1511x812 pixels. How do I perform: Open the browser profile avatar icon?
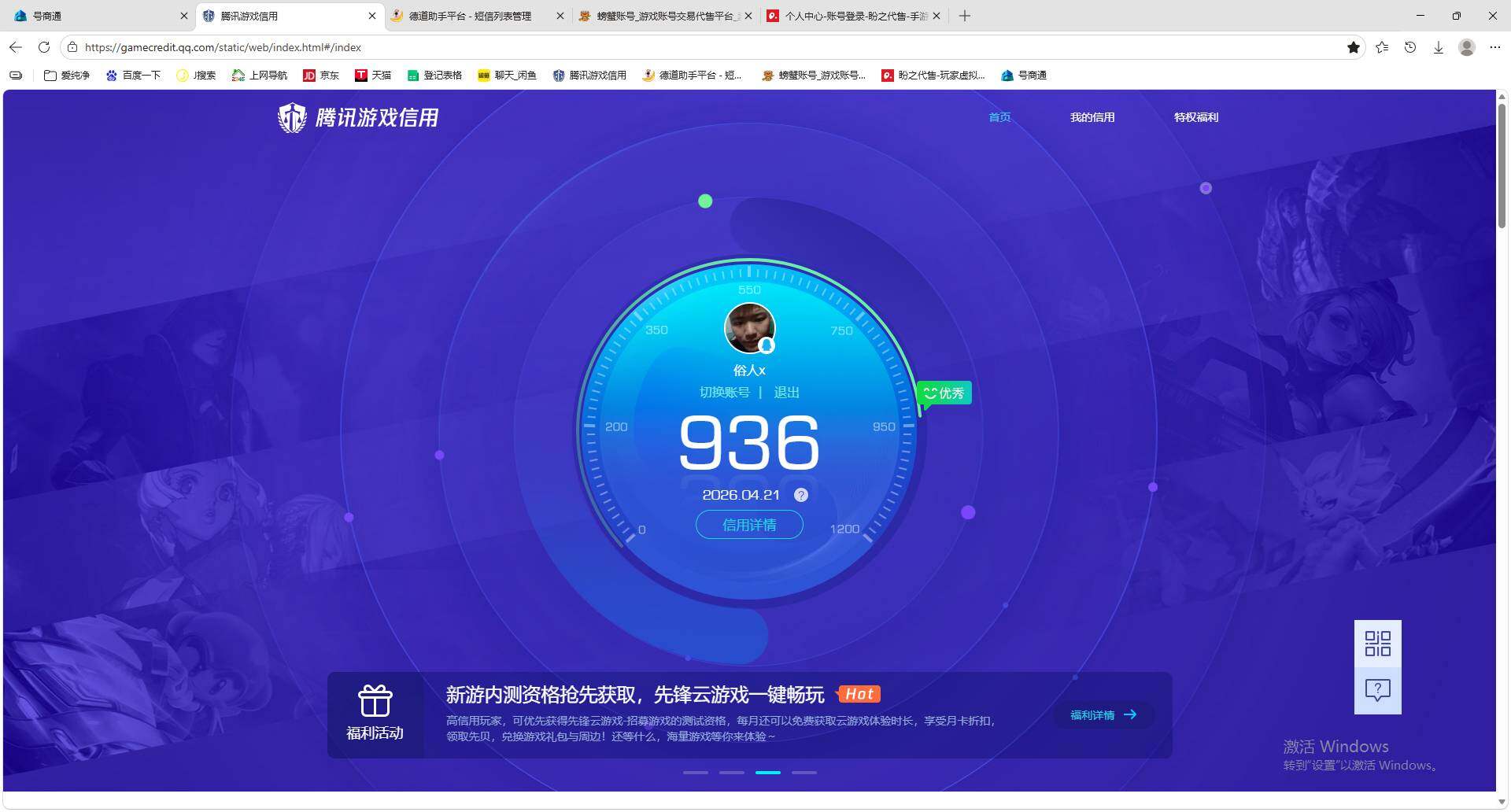(1467, 47)
